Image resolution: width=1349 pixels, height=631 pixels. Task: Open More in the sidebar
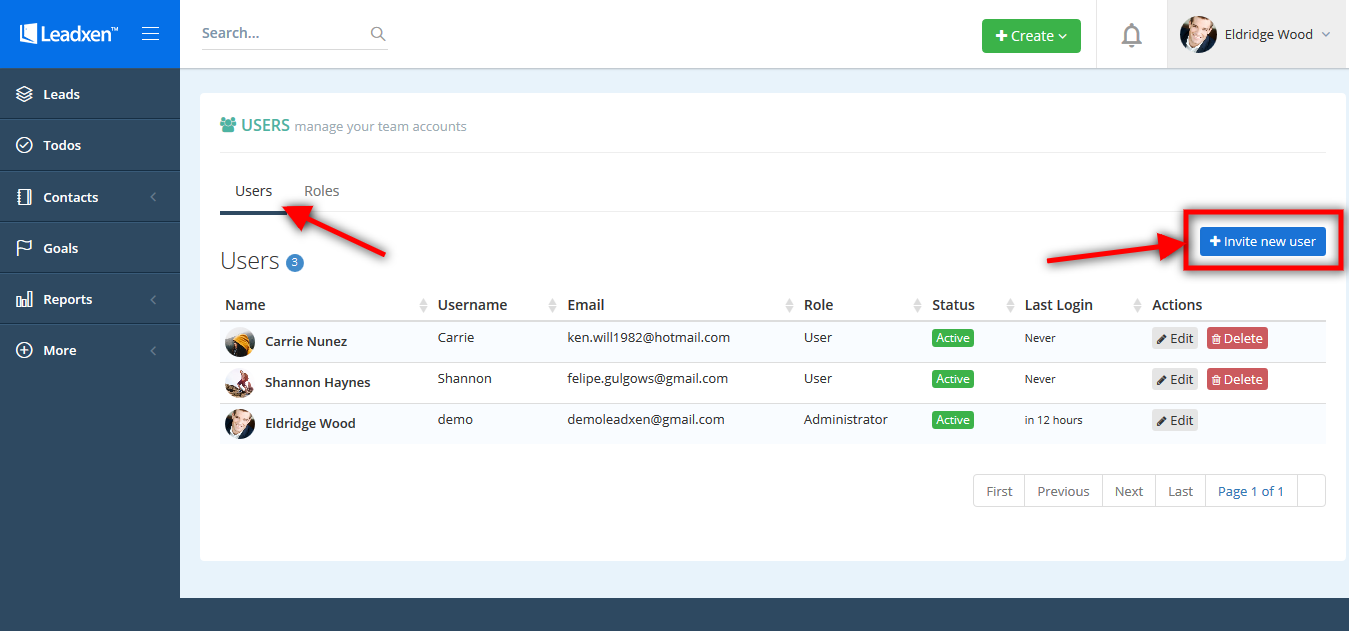[90, 350]
